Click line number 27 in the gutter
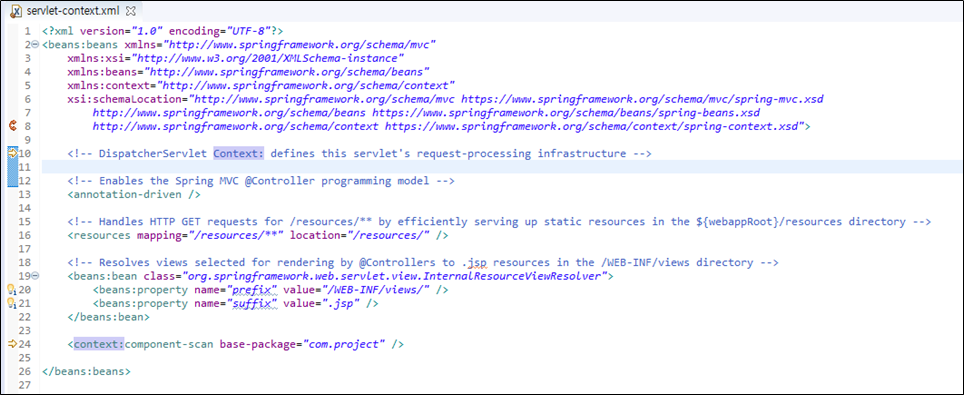This screenshot has height=395, width=964. pyautogui.click(x=25, y=385)
